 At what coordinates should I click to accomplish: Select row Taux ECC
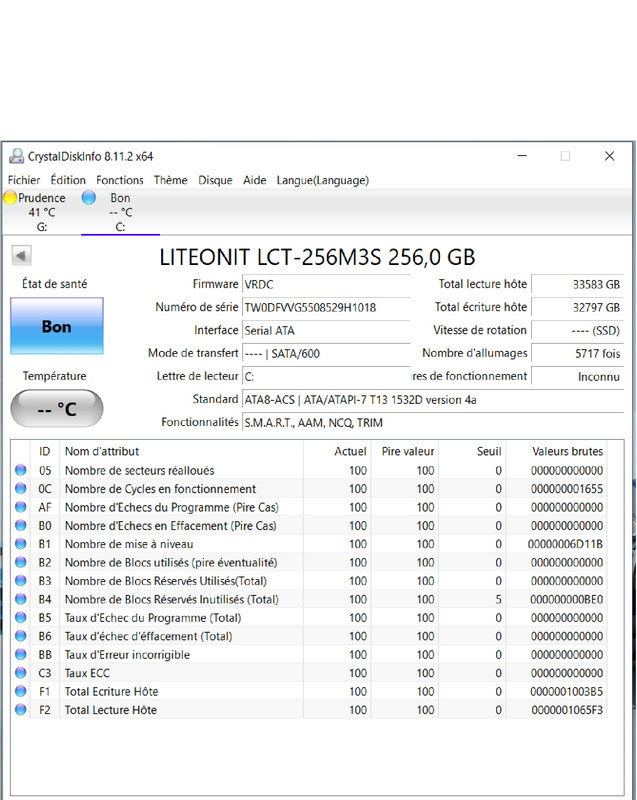pos(309,672)
